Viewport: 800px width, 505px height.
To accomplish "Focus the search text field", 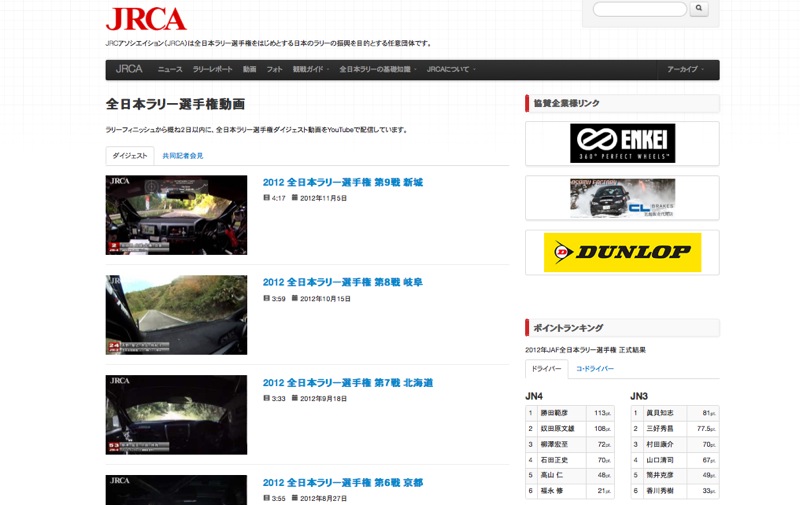I will coord(640,9).
